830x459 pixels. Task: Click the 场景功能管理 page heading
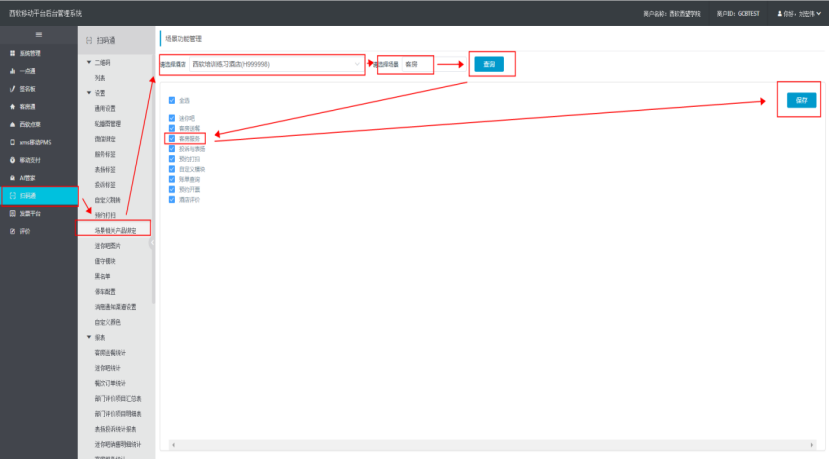tap(183, 39)
